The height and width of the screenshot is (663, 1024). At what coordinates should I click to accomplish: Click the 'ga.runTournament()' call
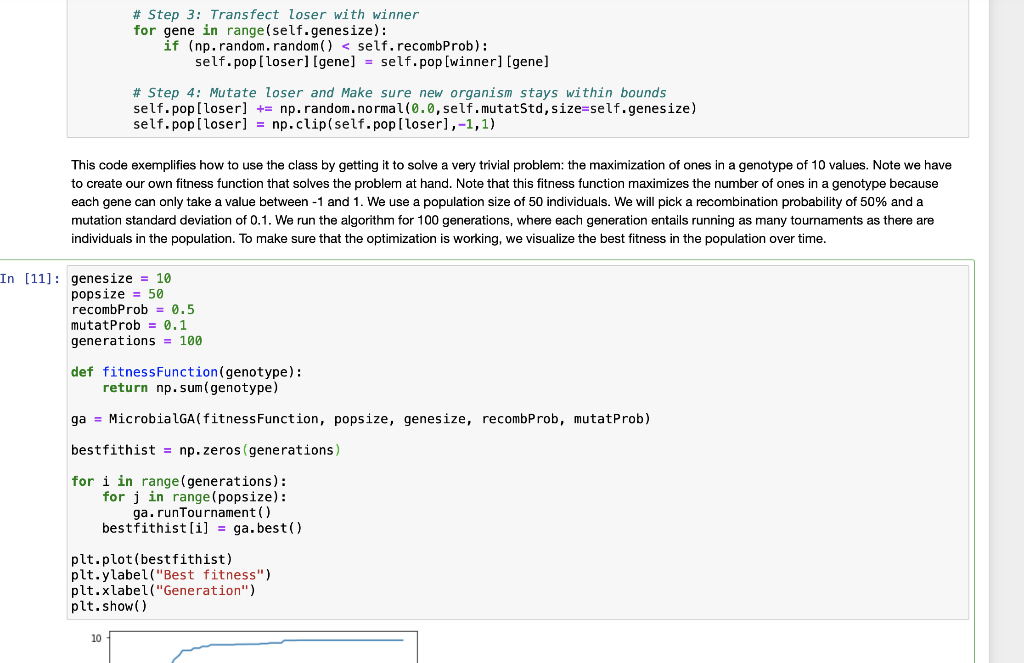pos(202,513)
